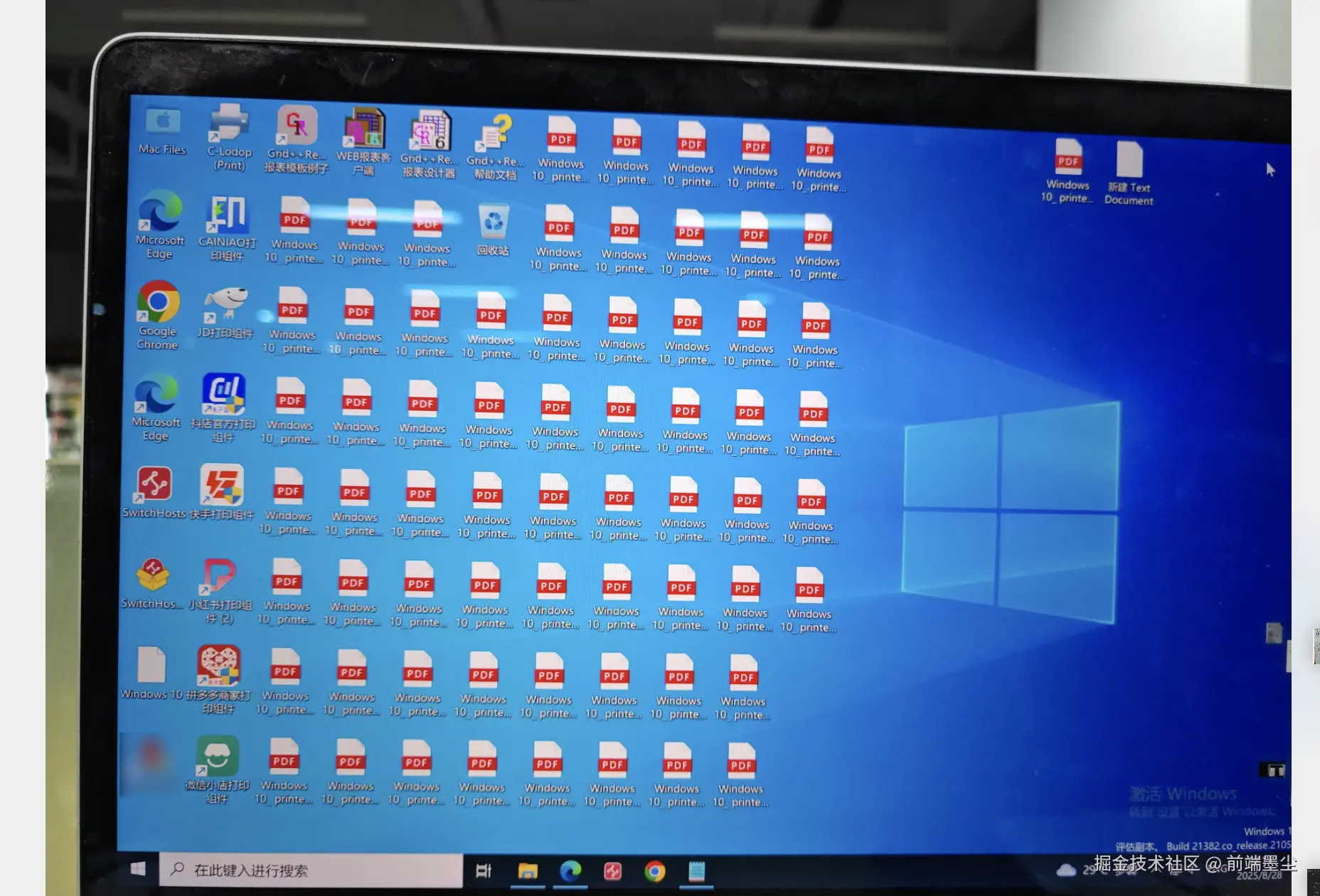This screenshot has height=896, width=1320.
Task: Click the weather cloud icon in taskbar
Action: [x=1065, y=870]
